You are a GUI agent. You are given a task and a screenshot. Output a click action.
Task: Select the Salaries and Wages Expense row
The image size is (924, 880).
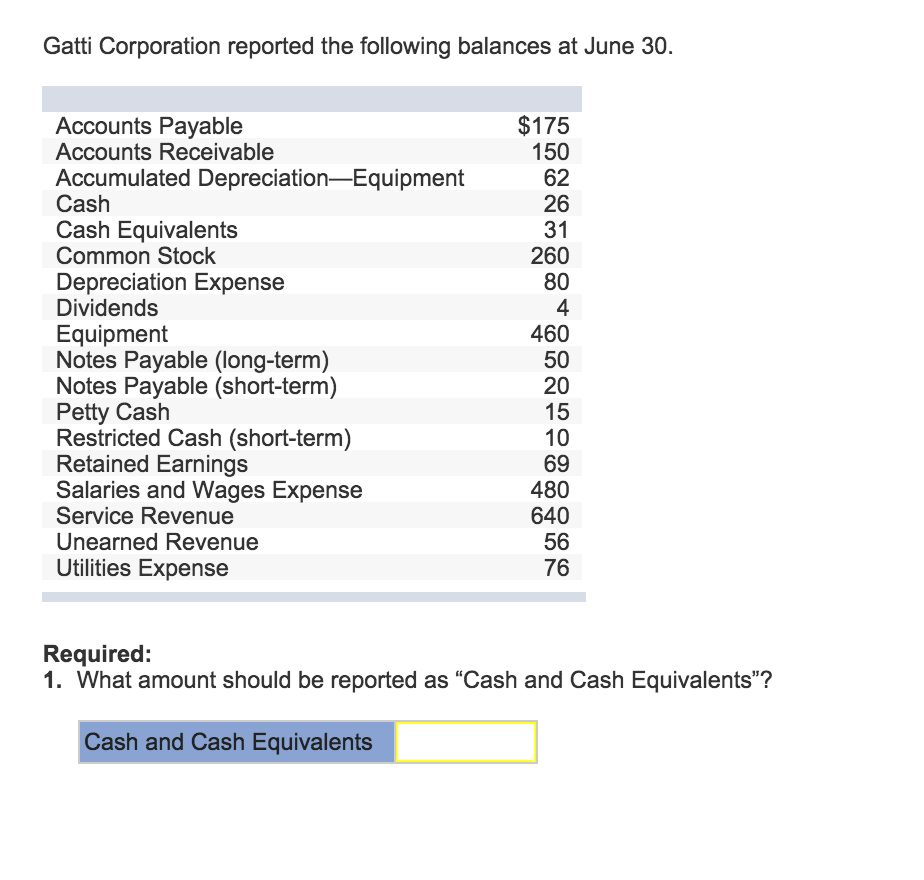(x=209, y=490)
